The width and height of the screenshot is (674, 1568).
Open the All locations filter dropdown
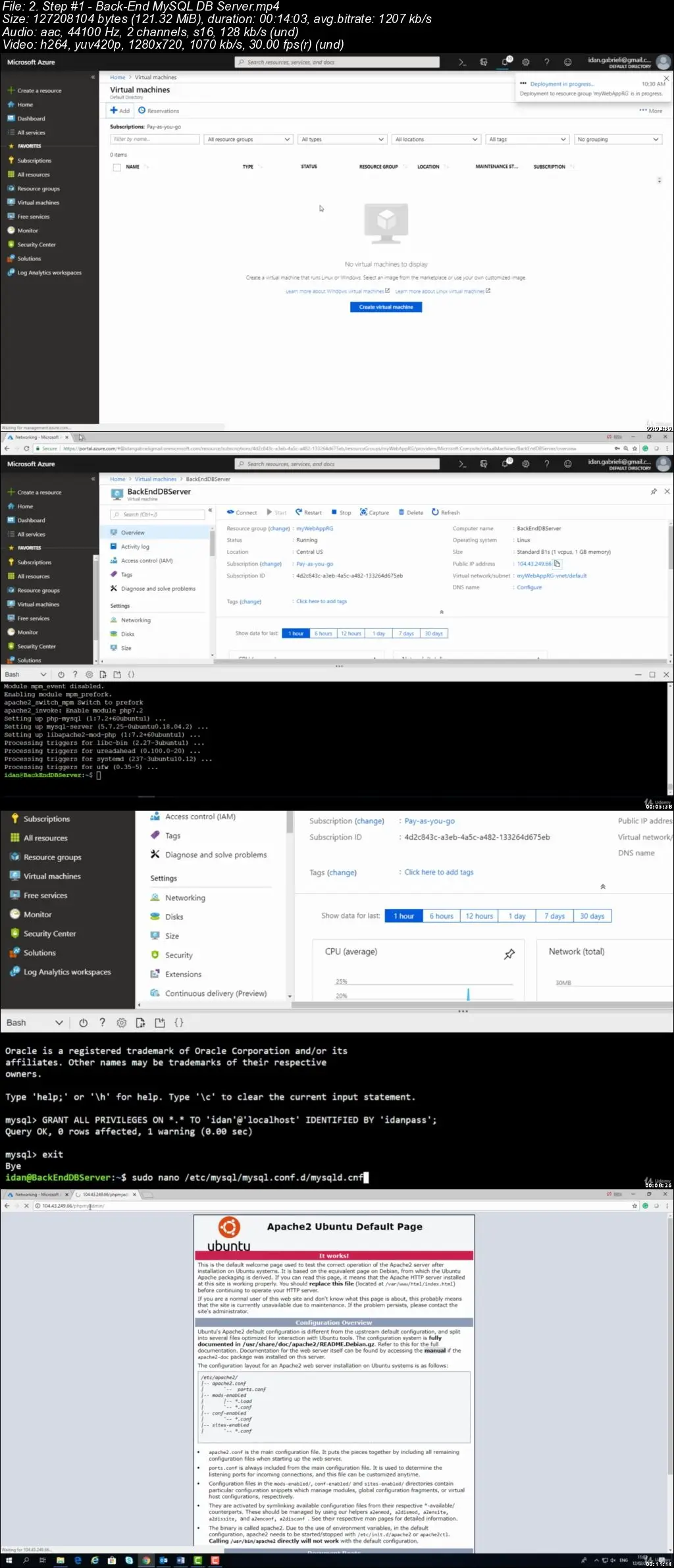[436, 140]
